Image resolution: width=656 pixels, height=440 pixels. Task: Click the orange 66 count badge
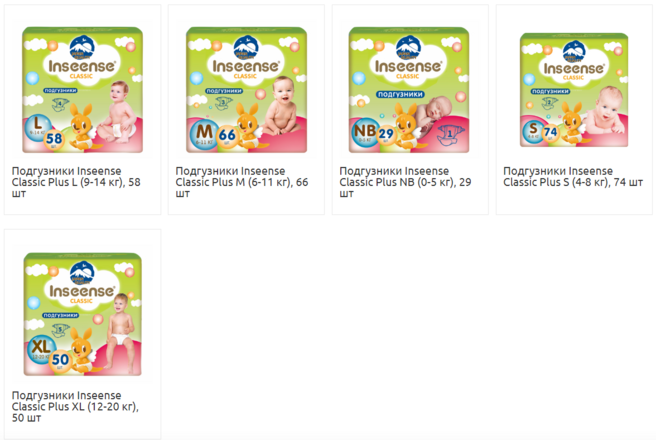[227, 136]
